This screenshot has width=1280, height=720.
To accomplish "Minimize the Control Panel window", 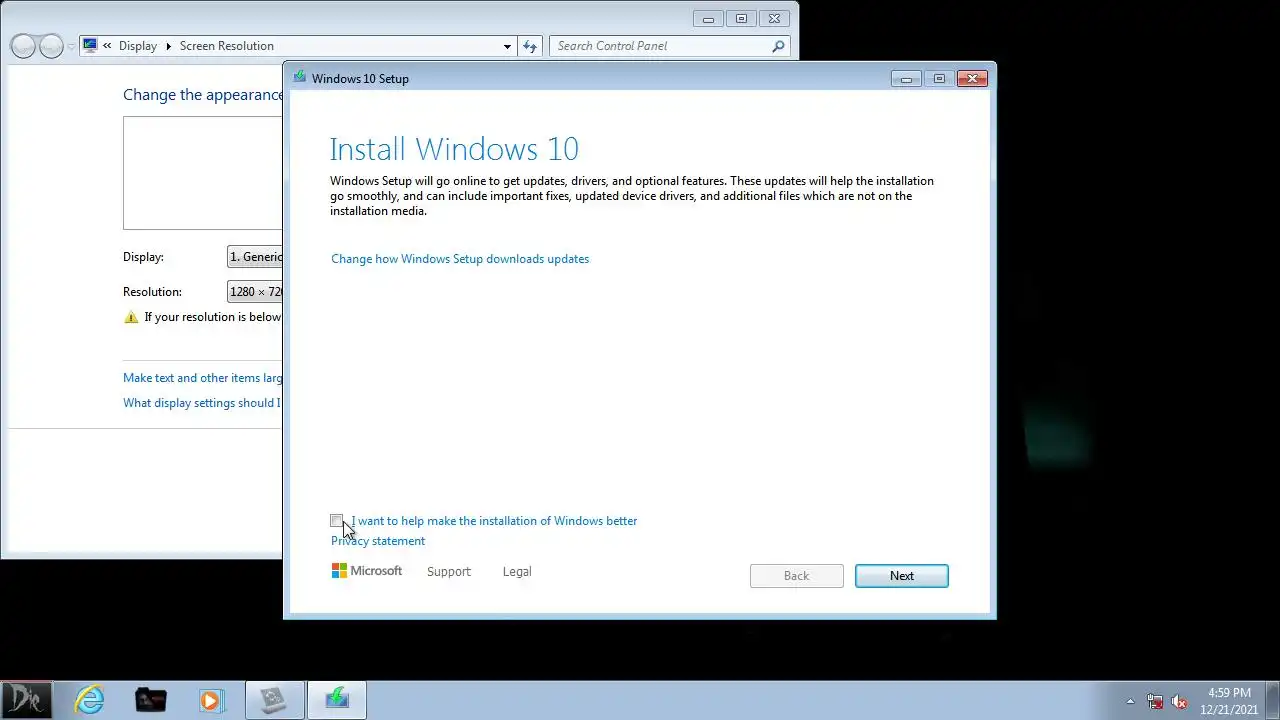I will [x=708, y=18].
